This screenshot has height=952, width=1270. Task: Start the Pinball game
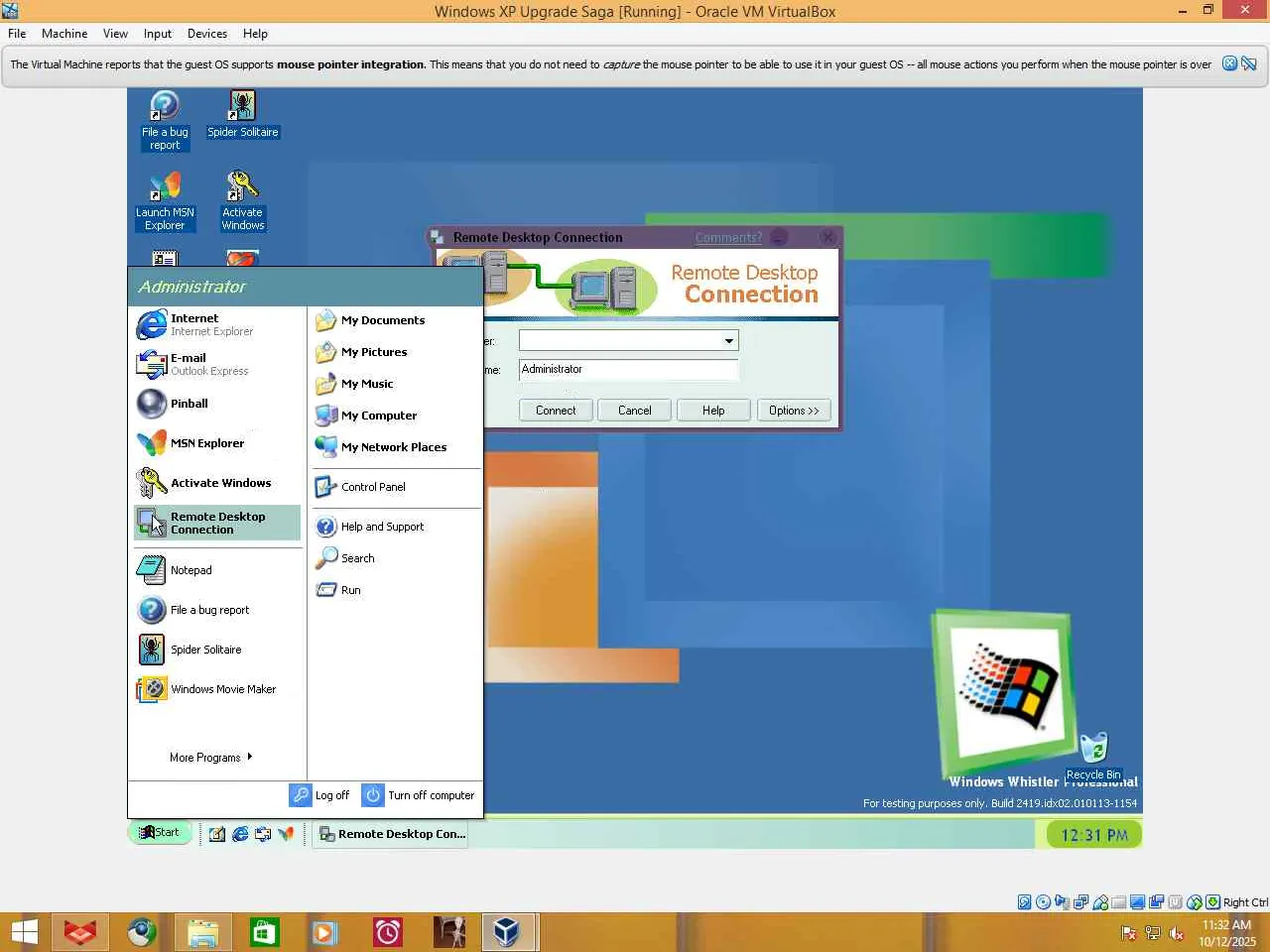216,404
